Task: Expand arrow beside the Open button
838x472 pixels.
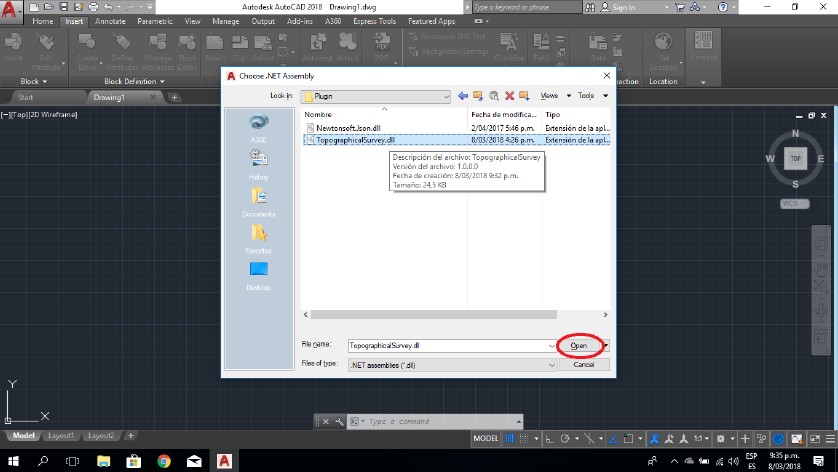Action: coord(606,346)
